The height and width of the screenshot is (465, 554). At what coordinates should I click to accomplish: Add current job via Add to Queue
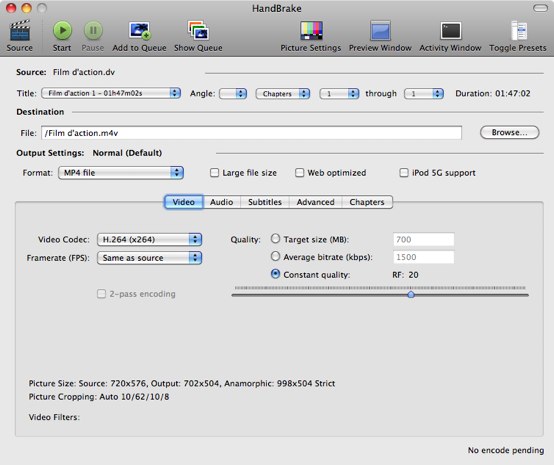pos(139,31)
